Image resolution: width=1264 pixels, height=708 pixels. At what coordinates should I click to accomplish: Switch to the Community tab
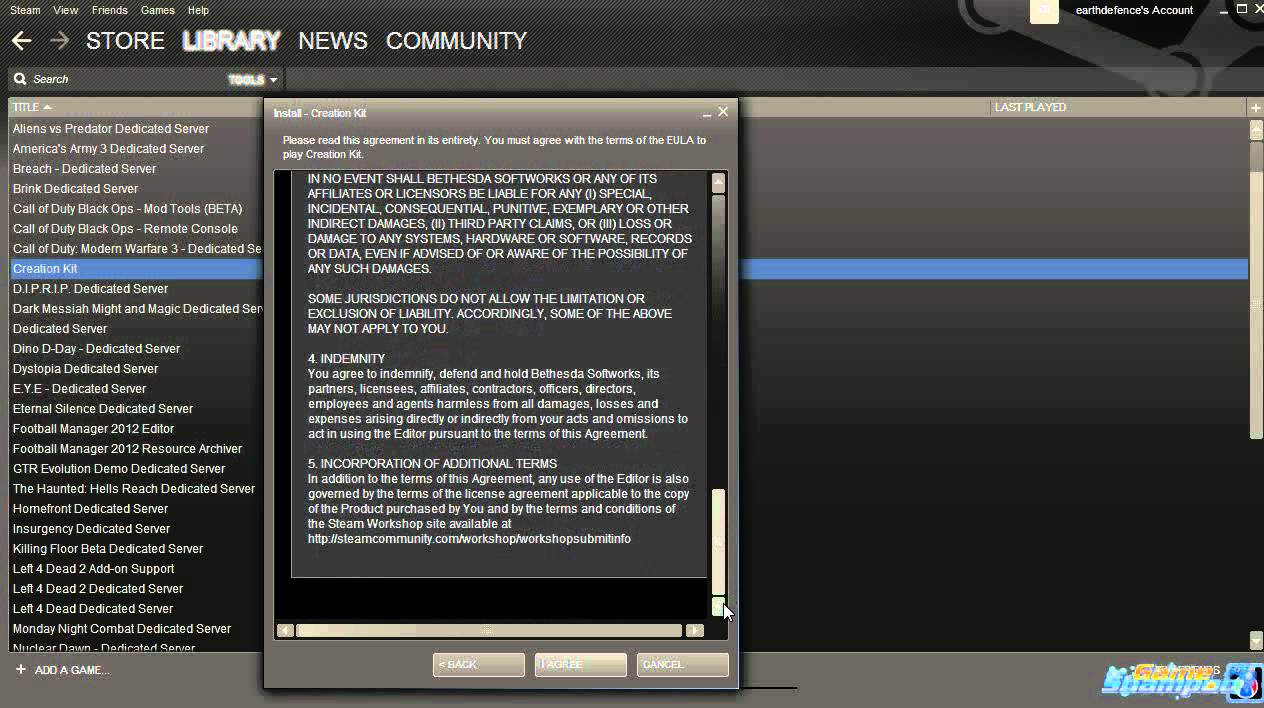click(x=456, y=41)
